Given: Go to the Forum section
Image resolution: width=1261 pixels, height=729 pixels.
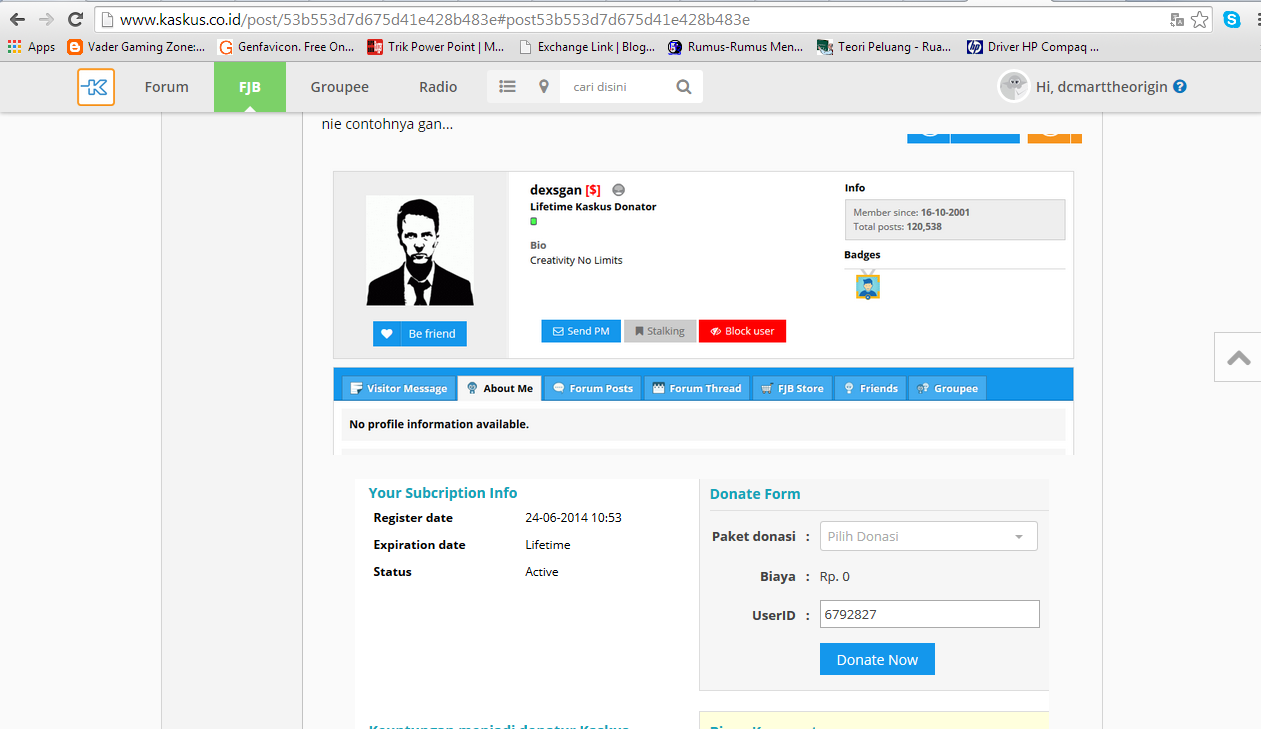Looking at the screenshot, I should click(x=166, y=87).
